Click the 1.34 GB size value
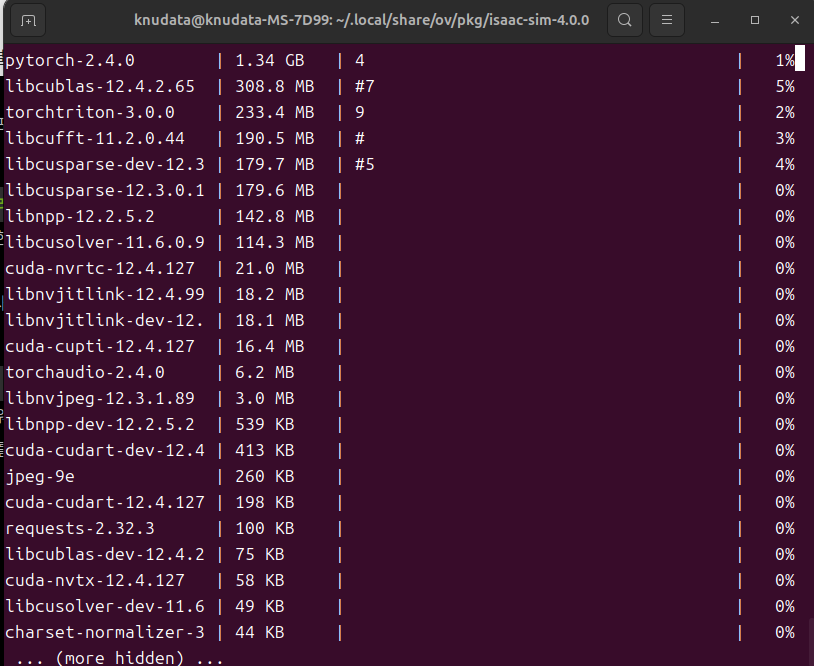The height and width of the screenshot is (666, 814). click(x=270, y=61)
